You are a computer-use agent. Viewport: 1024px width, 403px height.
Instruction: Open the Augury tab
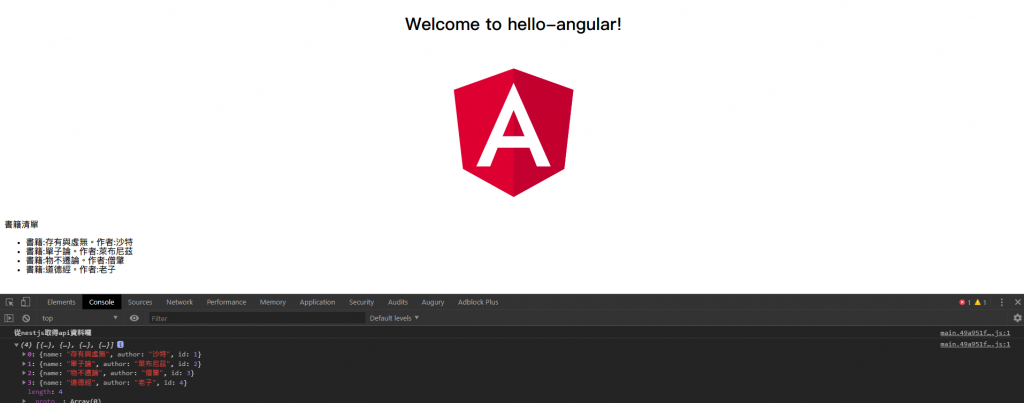click(433, 302)
